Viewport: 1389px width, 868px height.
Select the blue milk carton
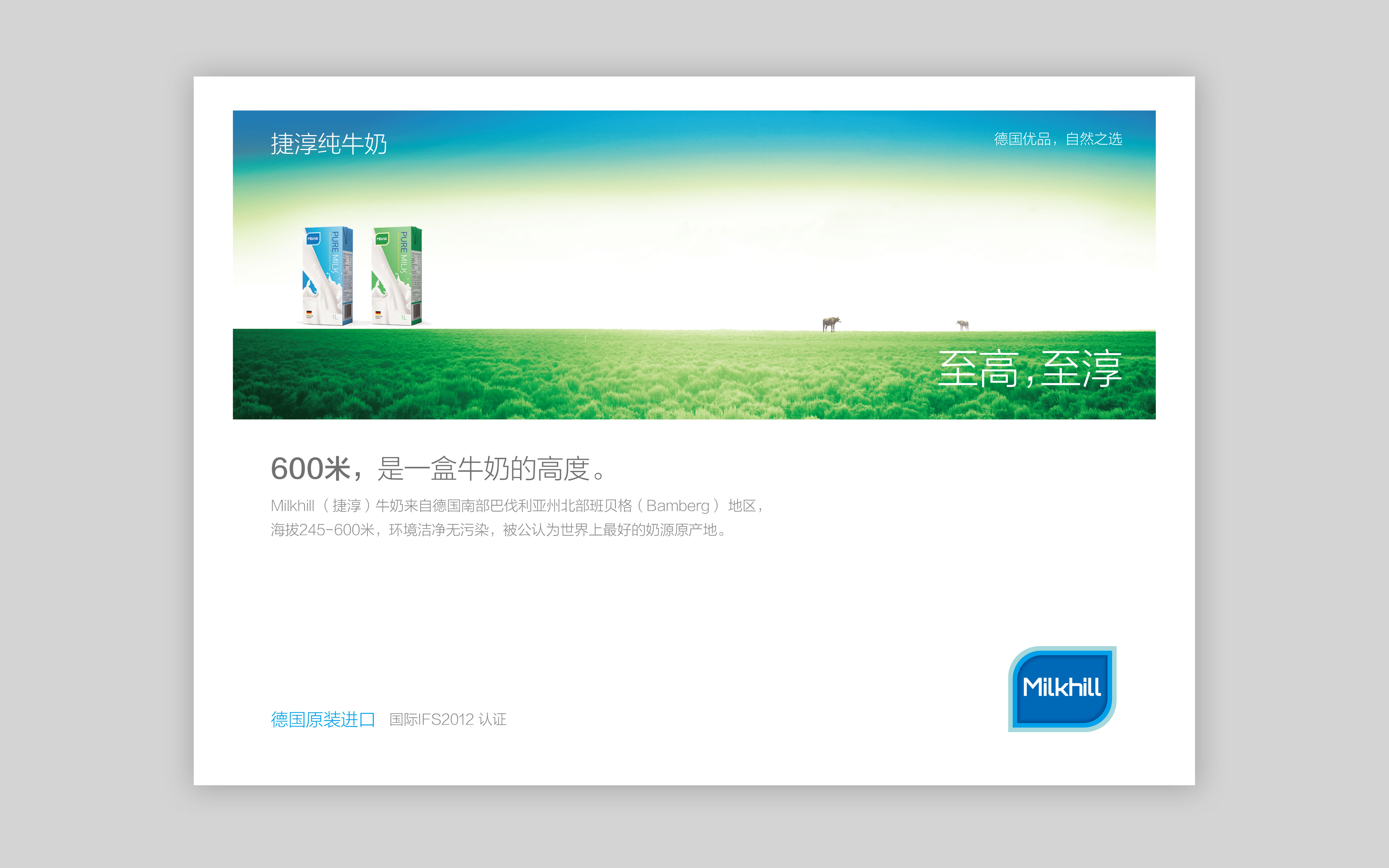[327, 276]
